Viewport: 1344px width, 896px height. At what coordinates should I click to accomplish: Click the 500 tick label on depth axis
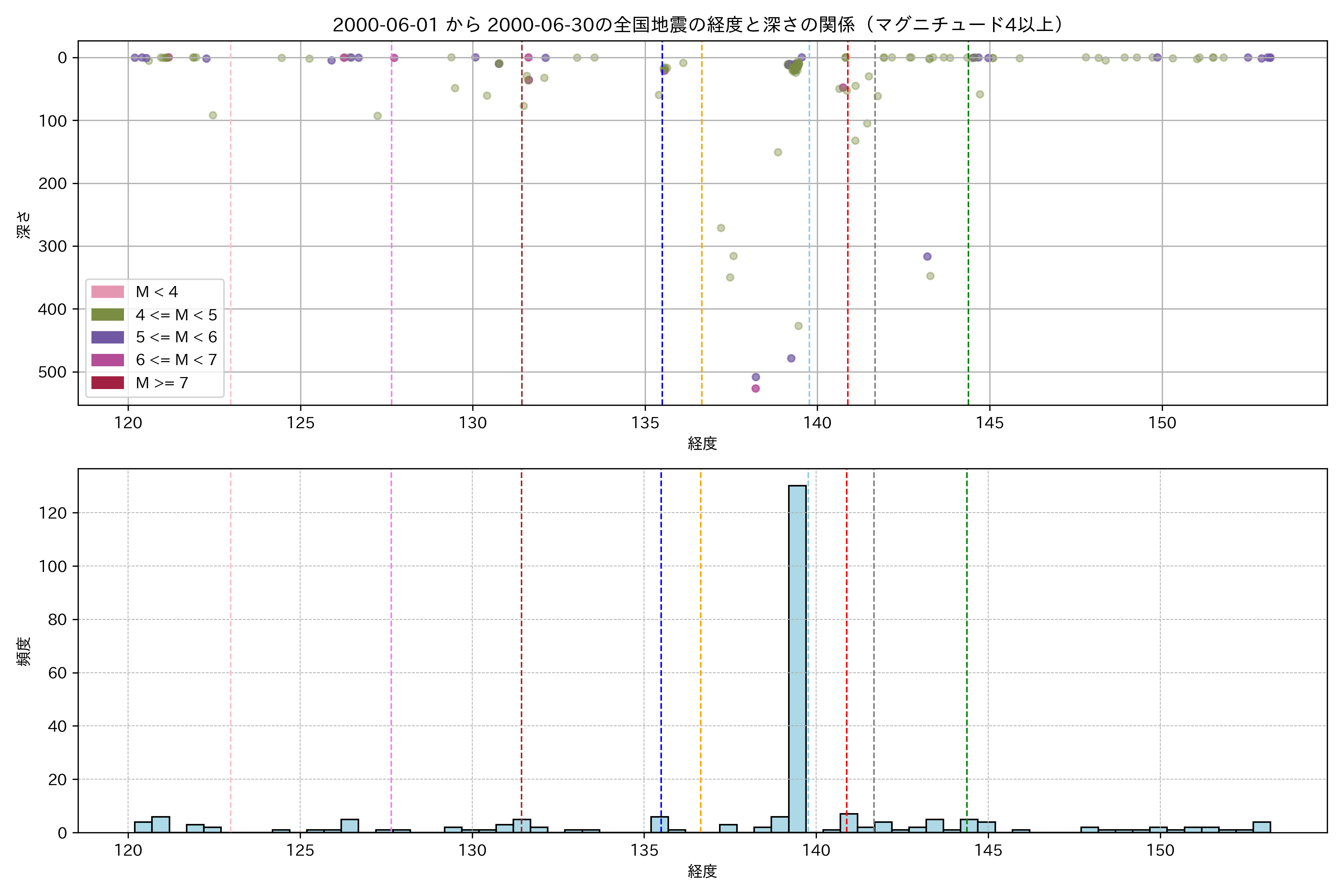click(53, 372)
